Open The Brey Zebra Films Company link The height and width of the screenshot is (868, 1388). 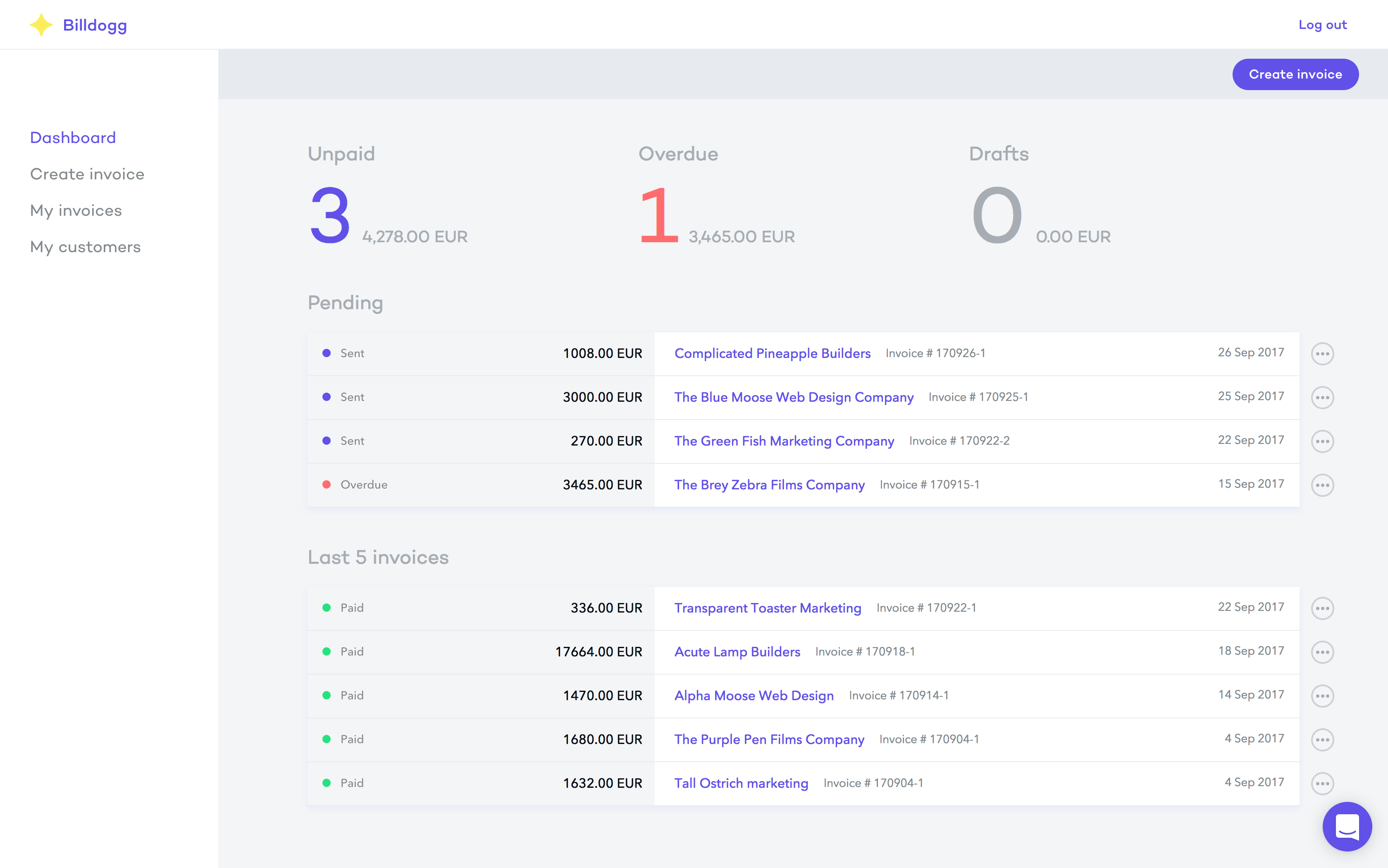[769, 484]
